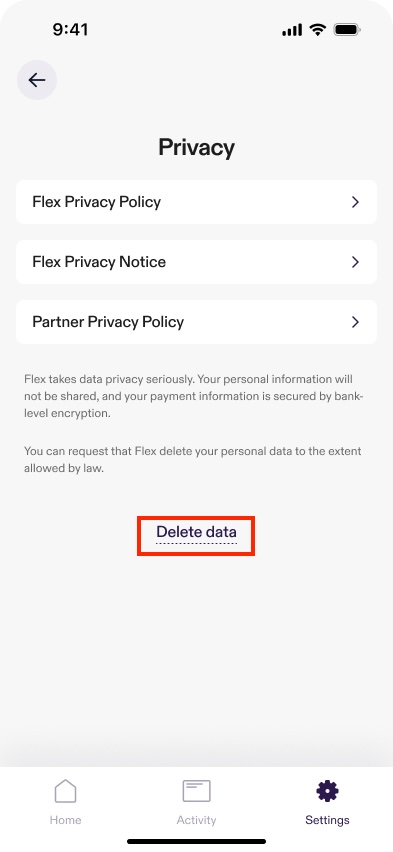
Task: Expand Partner Privacy Policy chevron
Action: pos(355,322)
